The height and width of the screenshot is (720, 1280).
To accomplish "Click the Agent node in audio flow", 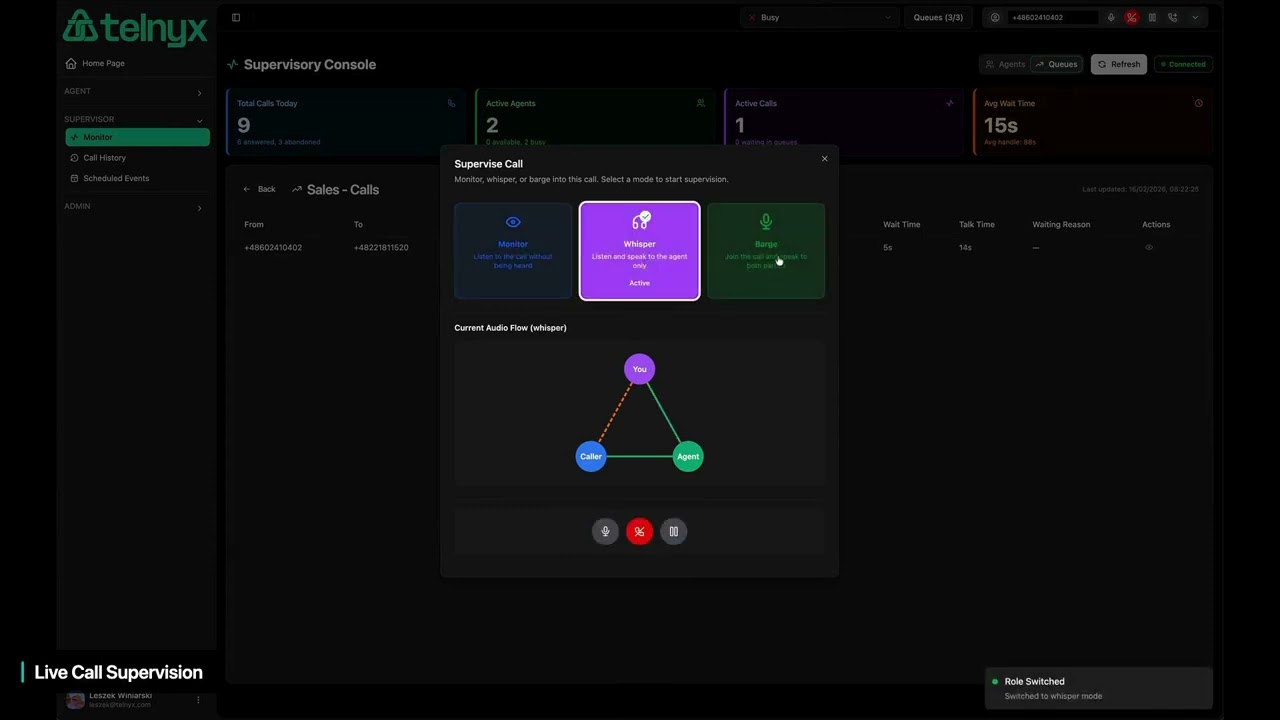I will (688, 456).
